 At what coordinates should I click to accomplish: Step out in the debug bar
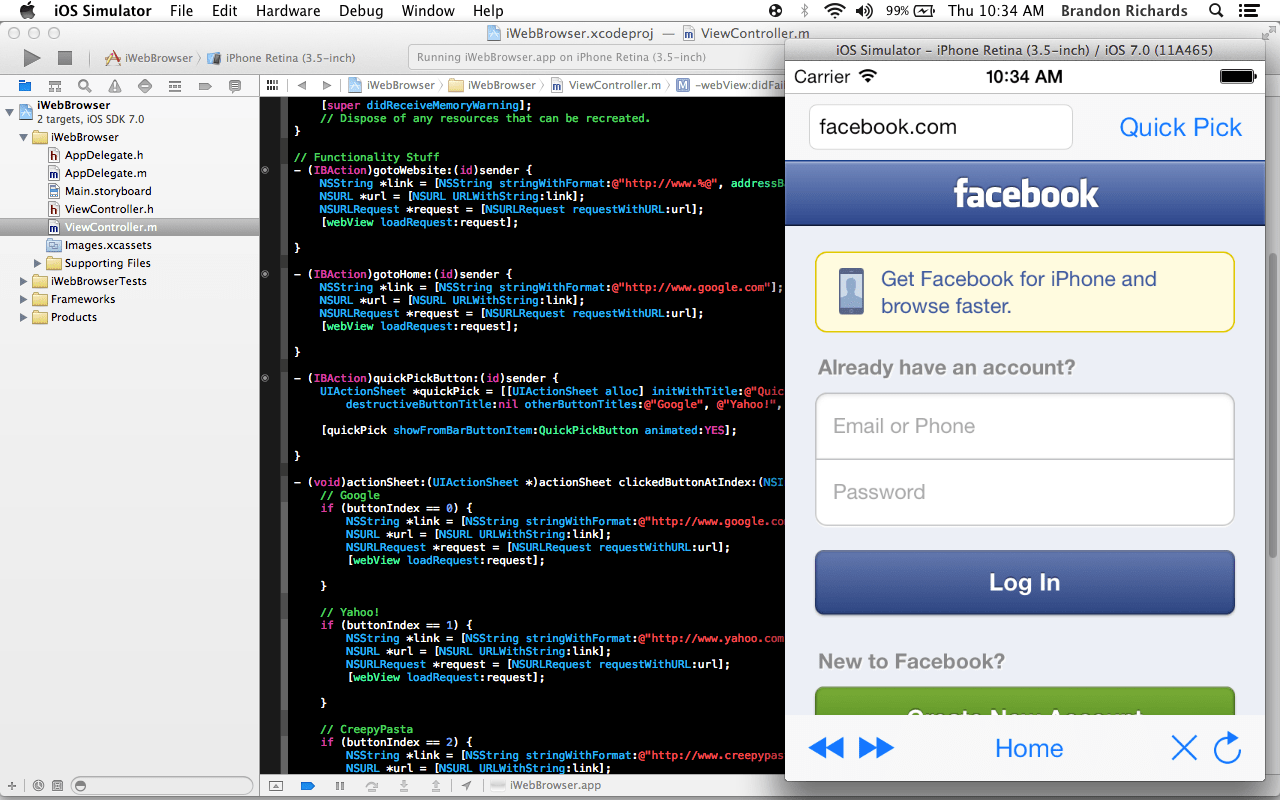pos(436,786)
